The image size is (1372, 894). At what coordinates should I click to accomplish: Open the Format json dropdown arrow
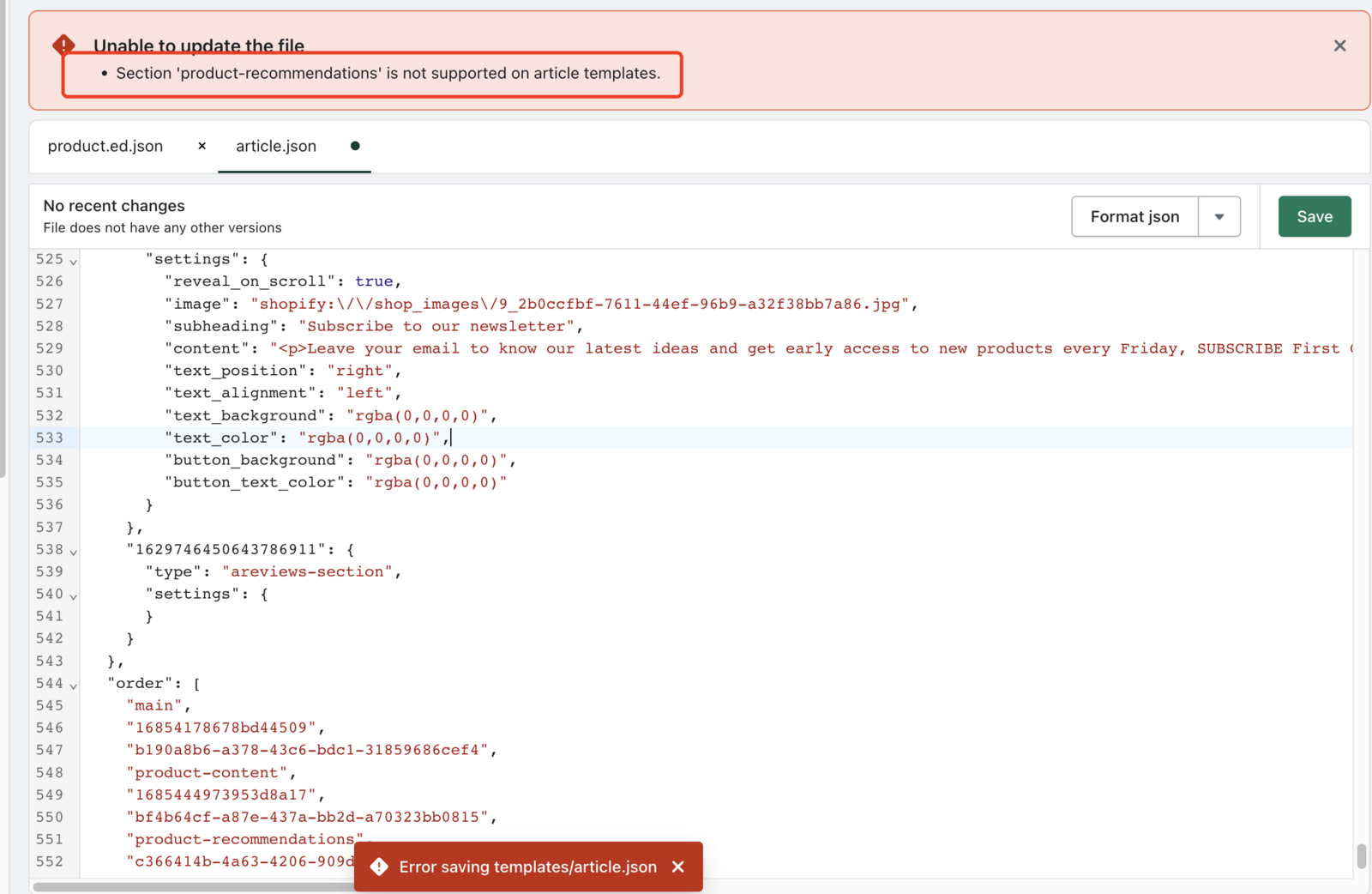click(1219, 216)
